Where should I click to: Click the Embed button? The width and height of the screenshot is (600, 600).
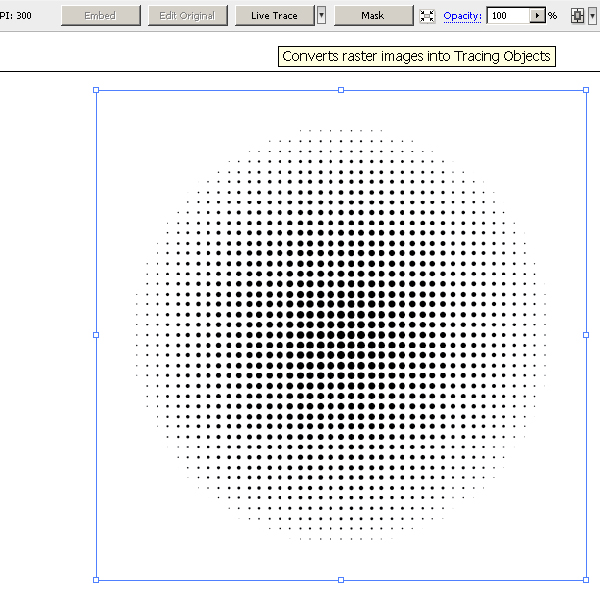click(101, 16)
